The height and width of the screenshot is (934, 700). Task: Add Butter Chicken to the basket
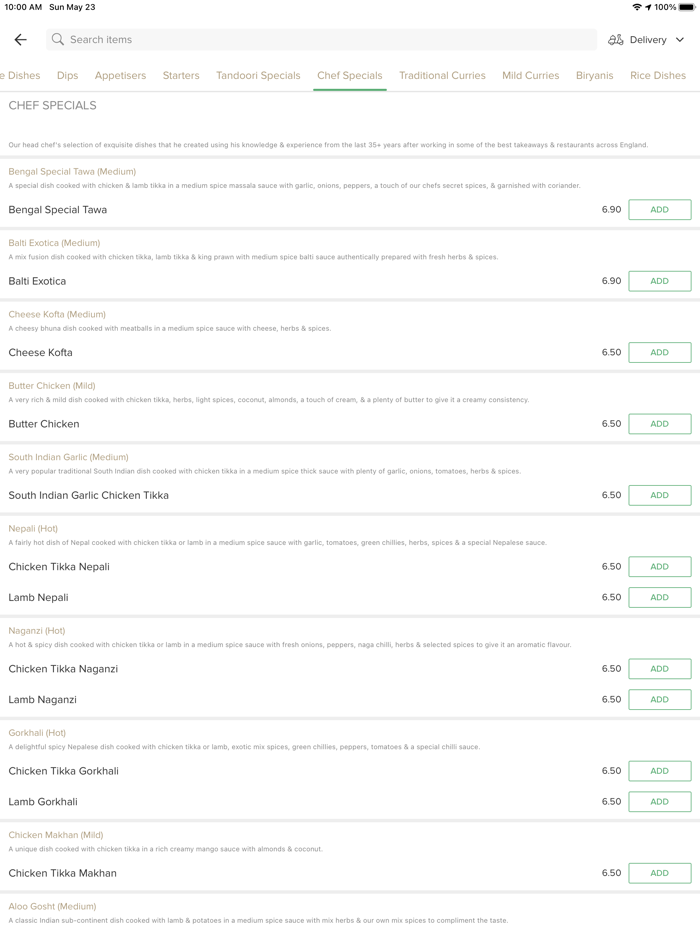(659, 424)
